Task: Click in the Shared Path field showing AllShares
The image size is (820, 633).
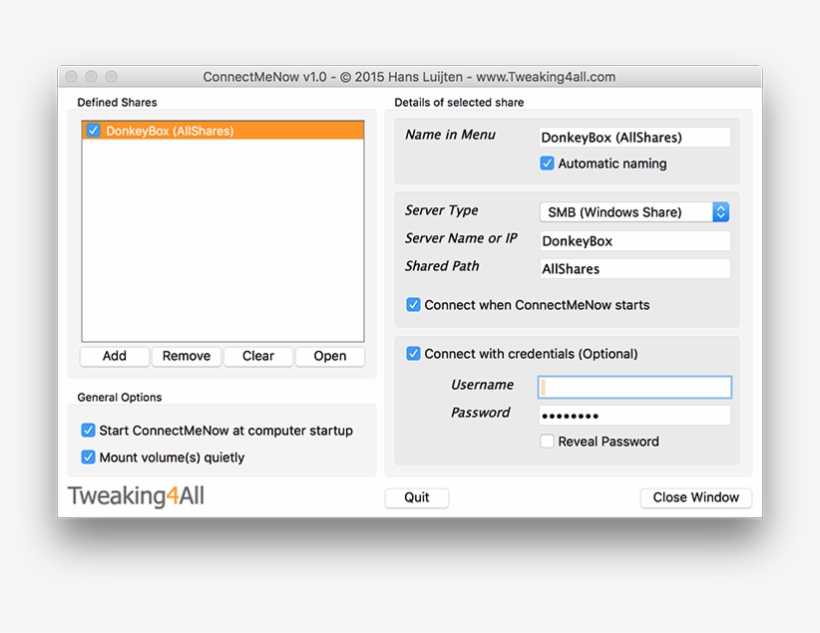Action: (x=634, y=268)
